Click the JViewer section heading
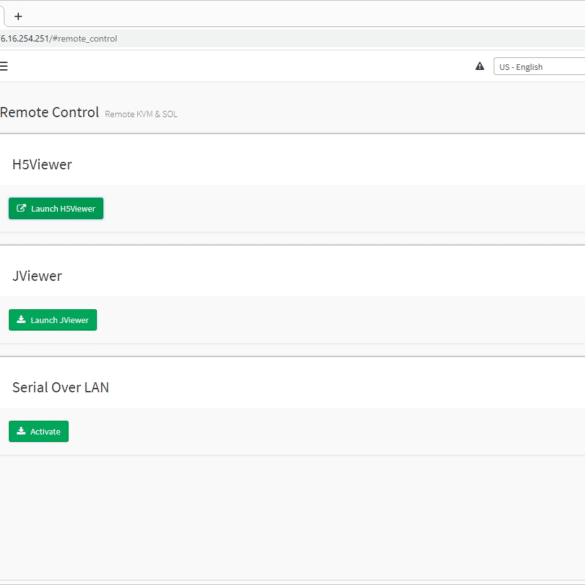585x585 pixels. coord(37,276)
